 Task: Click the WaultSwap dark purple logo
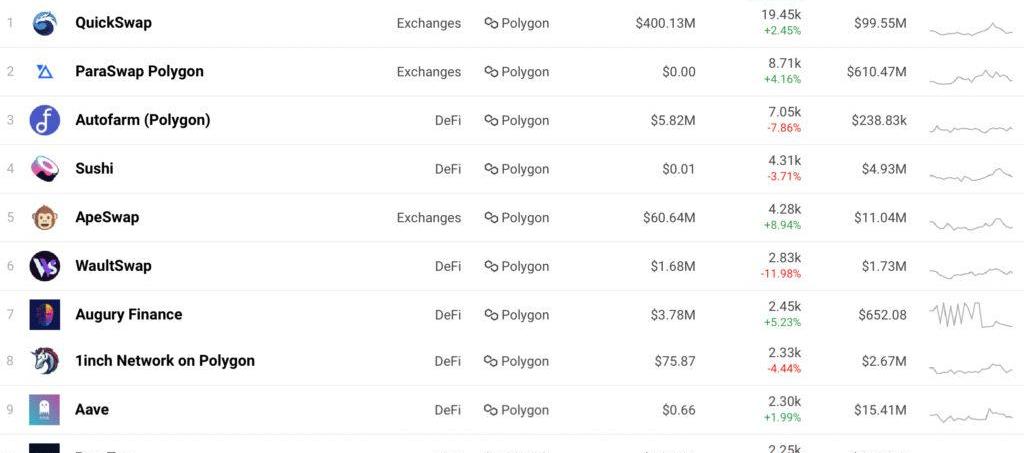click(44, 266)
